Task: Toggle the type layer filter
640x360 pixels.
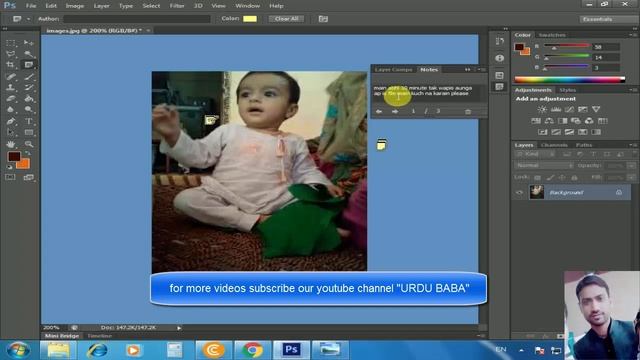Action: click(593, 154)
